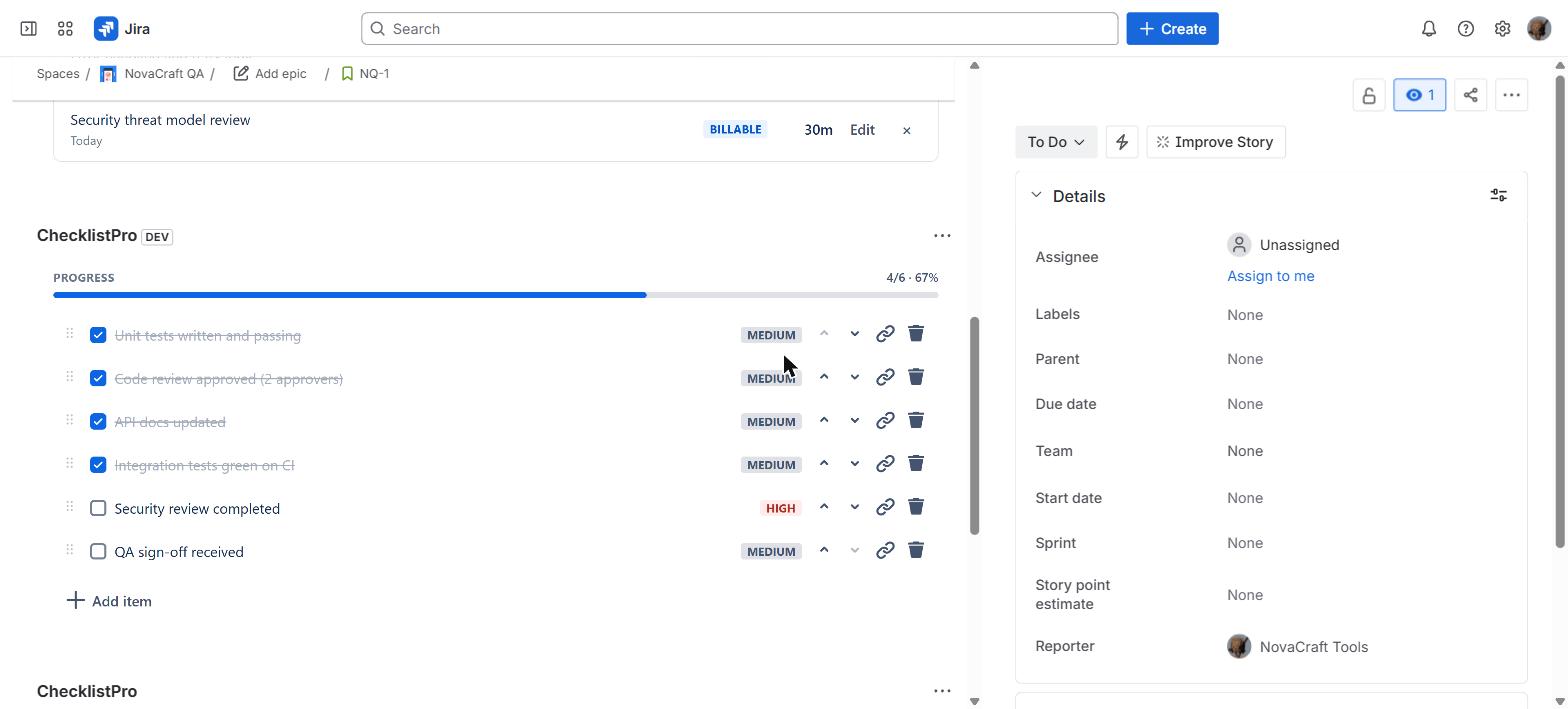This screenshot has height=709, width=1568.
Task: Copy link for Code review approved item
Action: pos(885,377)
